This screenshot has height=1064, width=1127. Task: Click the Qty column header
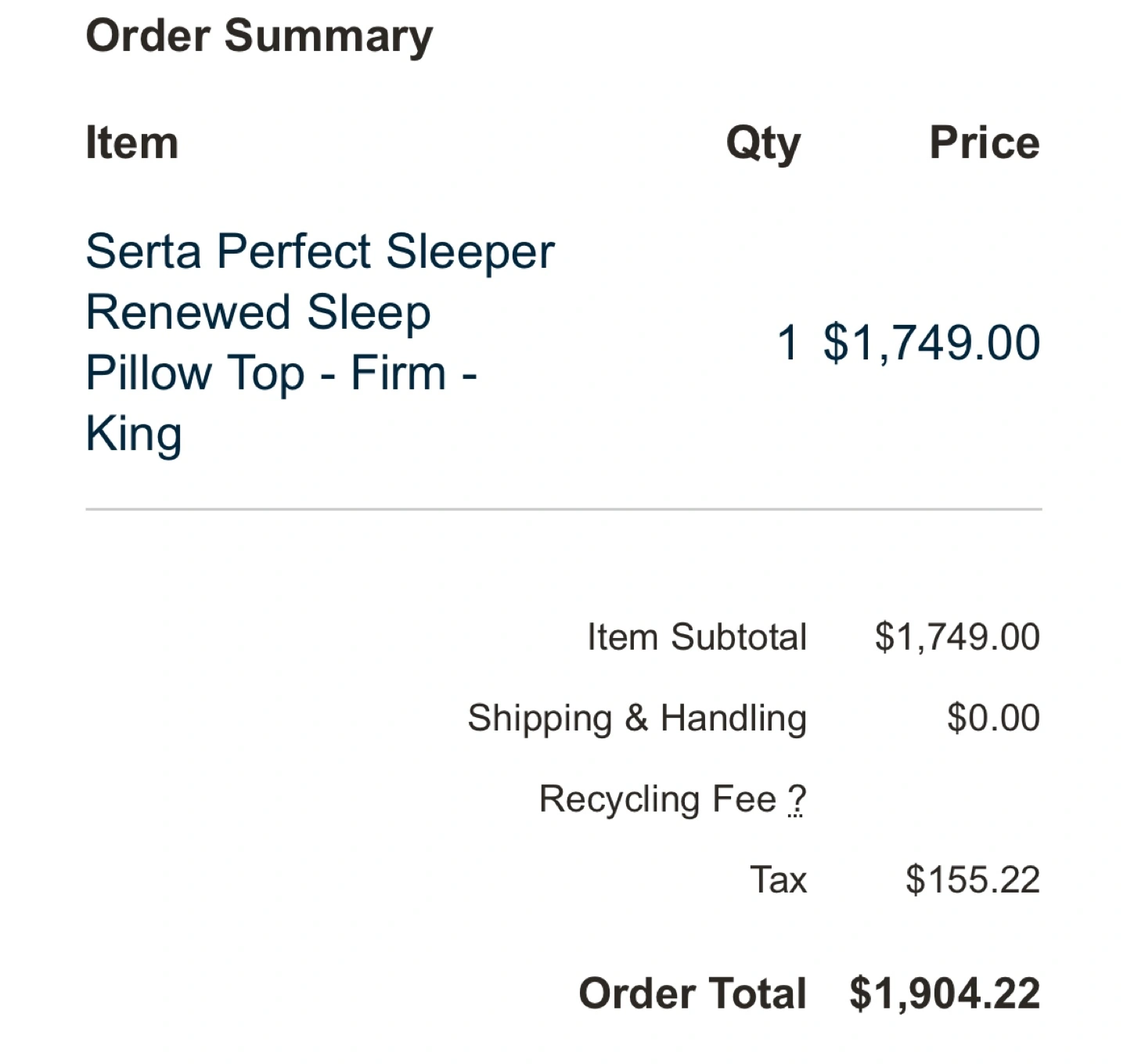tap(763, 144)
